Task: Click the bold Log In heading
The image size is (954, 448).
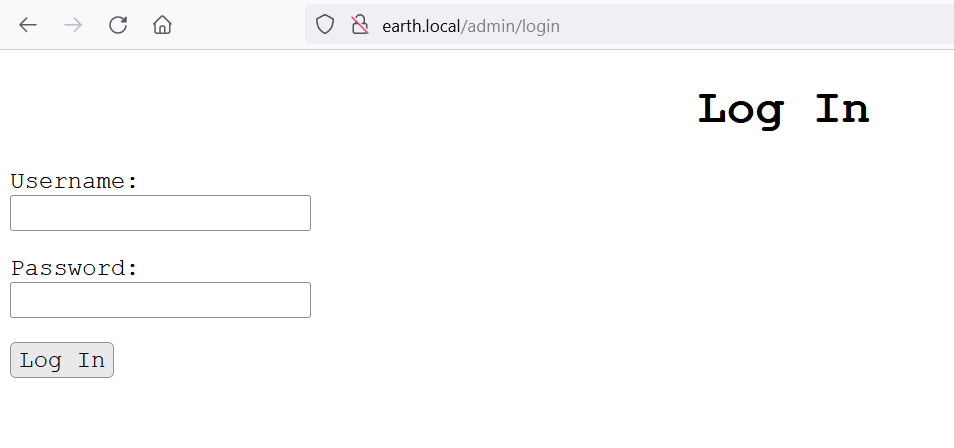Action: click(x=783, y=109)
